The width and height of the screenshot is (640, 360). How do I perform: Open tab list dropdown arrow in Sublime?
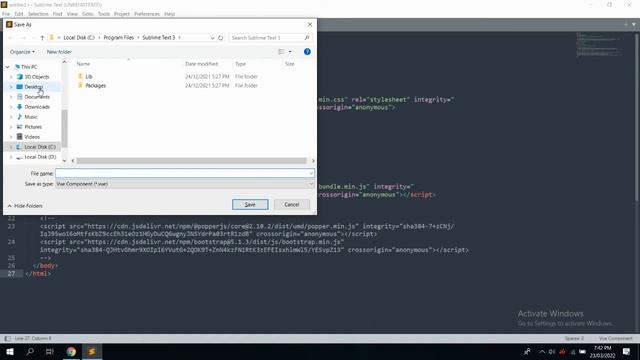pyautogui.click(x=634, y=24)
